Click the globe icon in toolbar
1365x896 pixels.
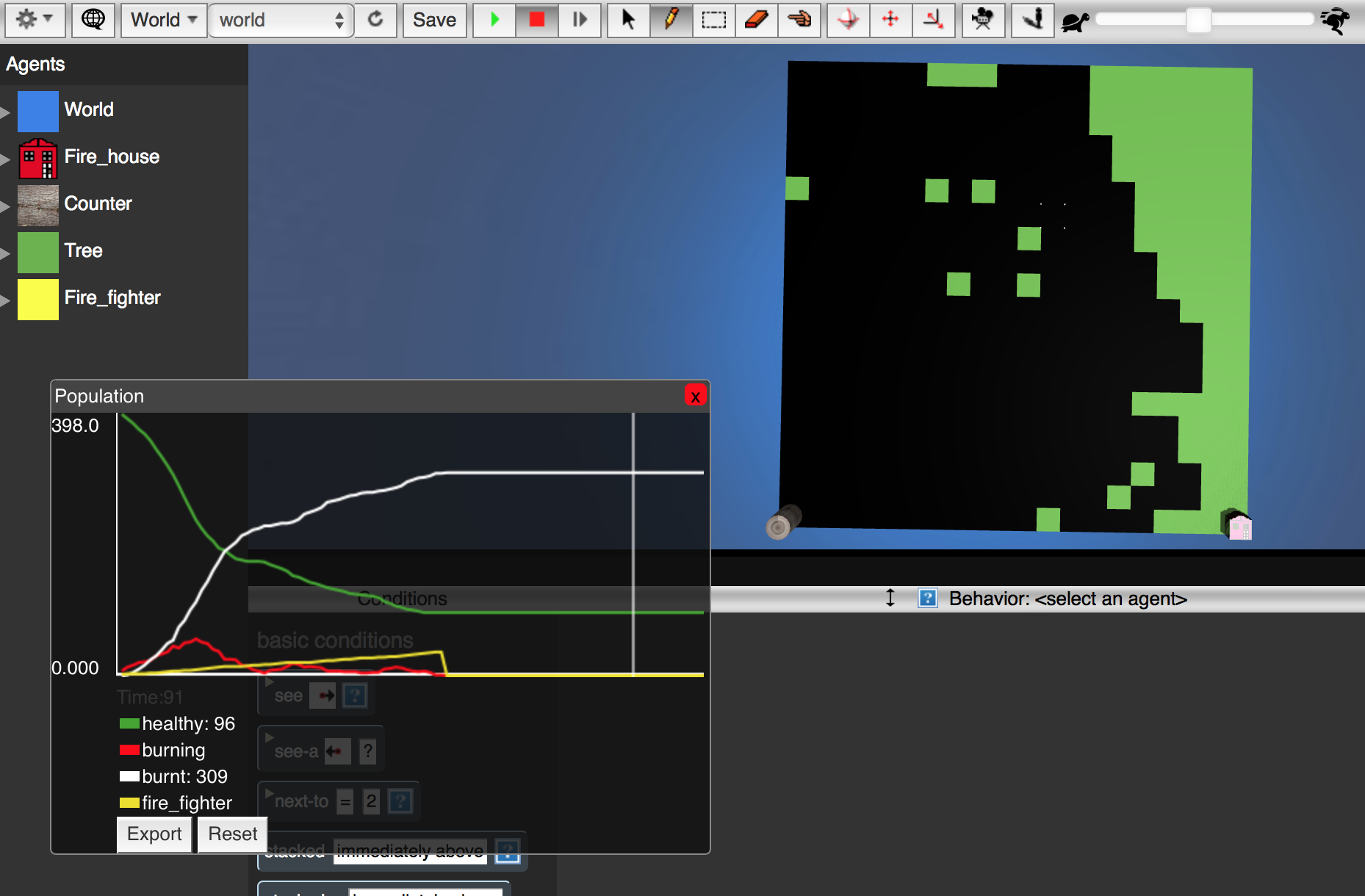pyautogui.click(x=93, y=20)
